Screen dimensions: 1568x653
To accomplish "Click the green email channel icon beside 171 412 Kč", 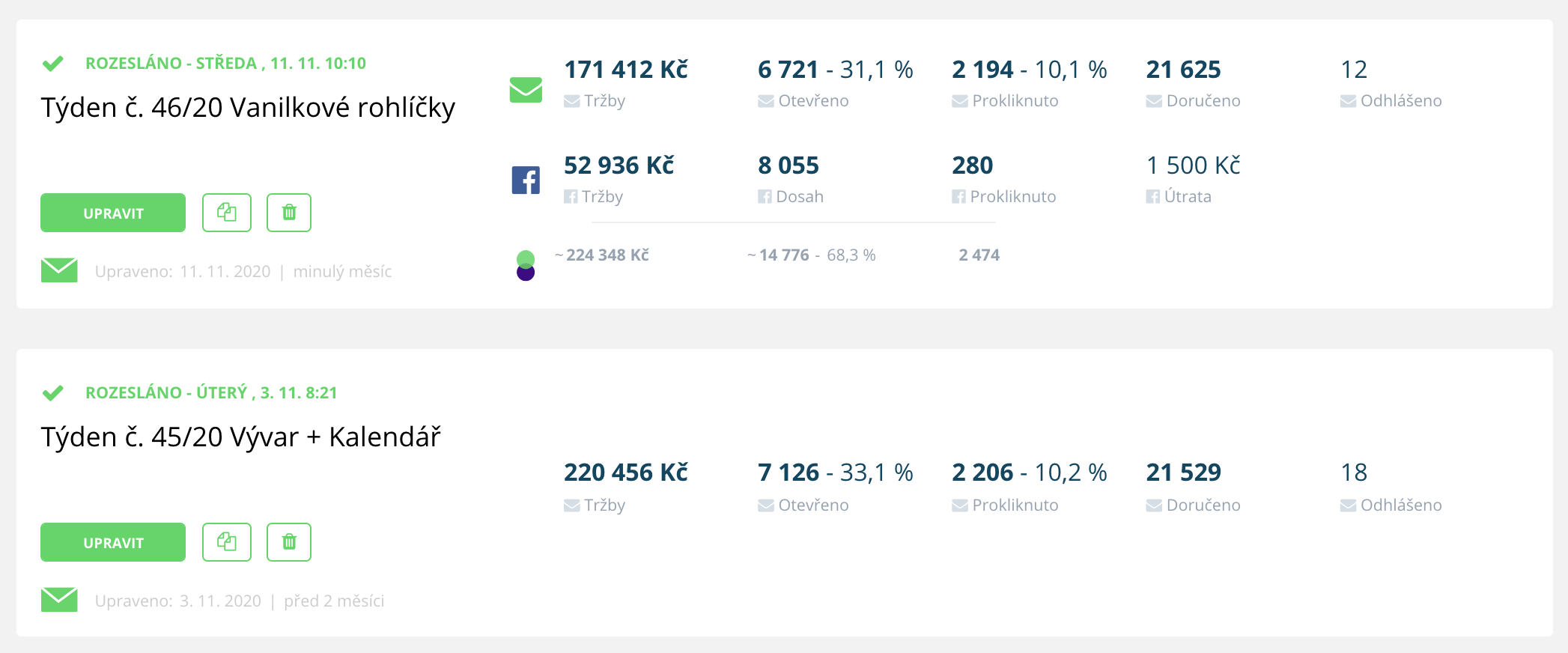I will point(526,90).
